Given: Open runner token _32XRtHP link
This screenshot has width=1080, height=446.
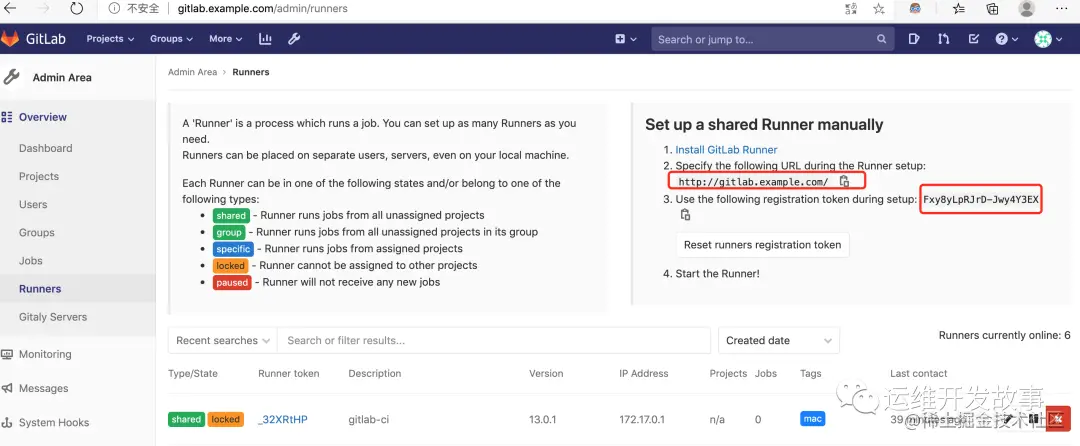Looking at the screenshot, I should click(x=282, y=419).
